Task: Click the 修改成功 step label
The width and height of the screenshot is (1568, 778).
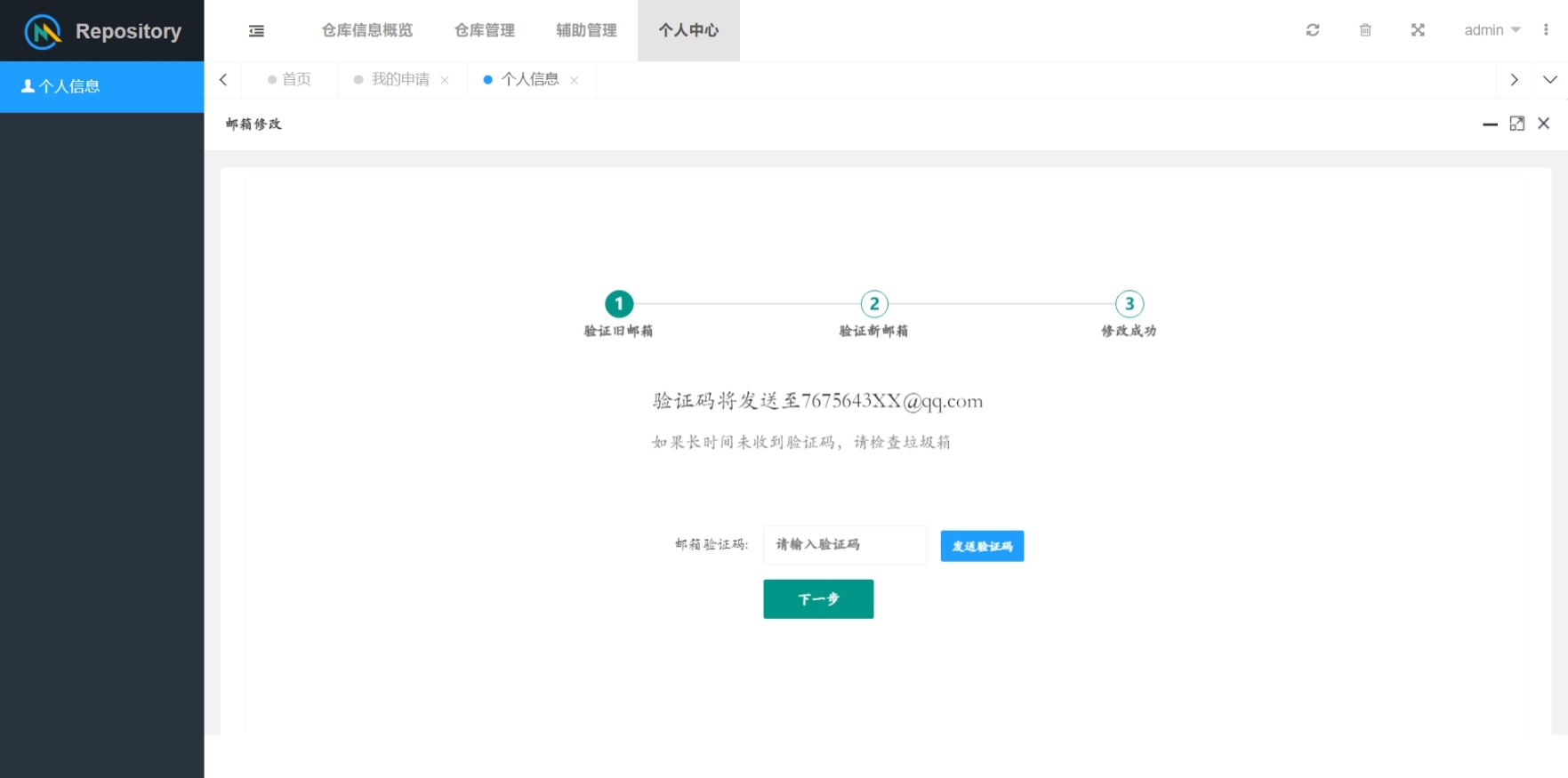Action: pyautogui.click(x=1130, y=331)
